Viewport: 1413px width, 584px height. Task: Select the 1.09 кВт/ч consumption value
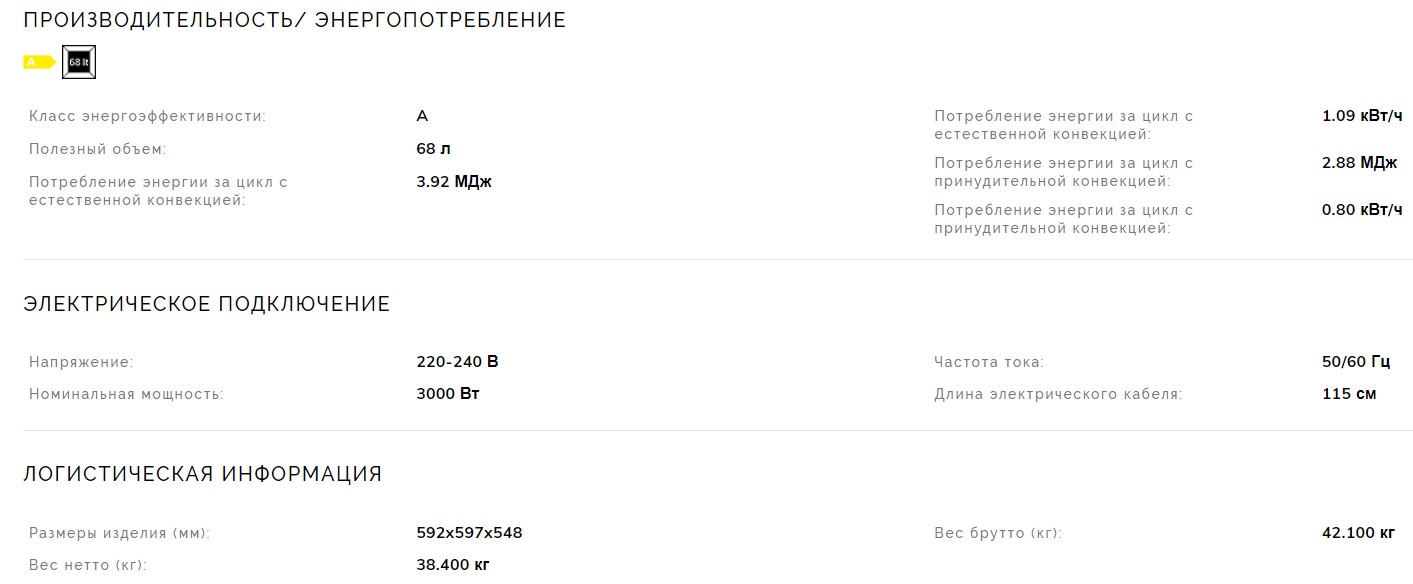point(1362,116)
